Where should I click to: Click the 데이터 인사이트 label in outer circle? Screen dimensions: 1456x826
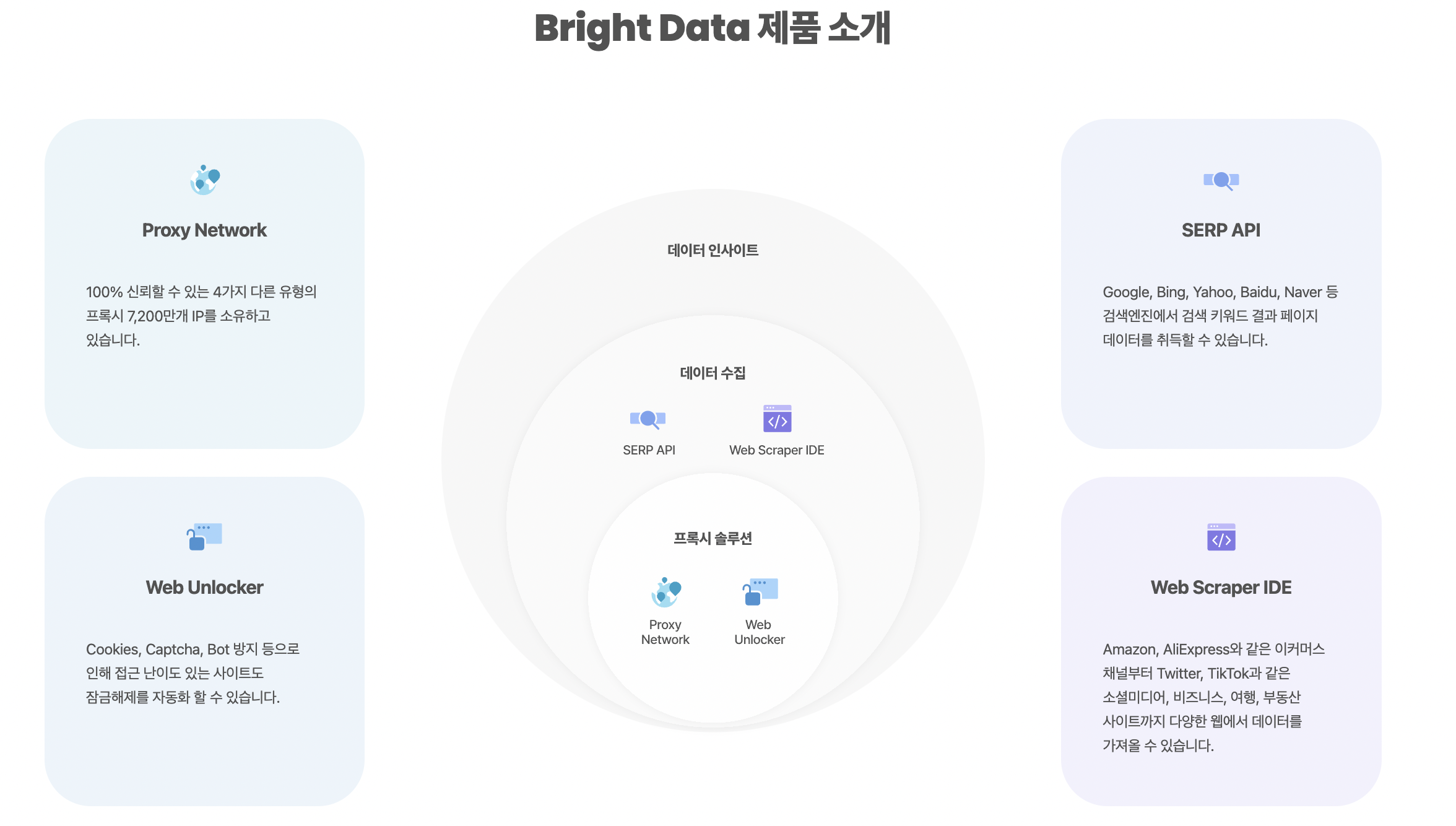coord(713,250)
